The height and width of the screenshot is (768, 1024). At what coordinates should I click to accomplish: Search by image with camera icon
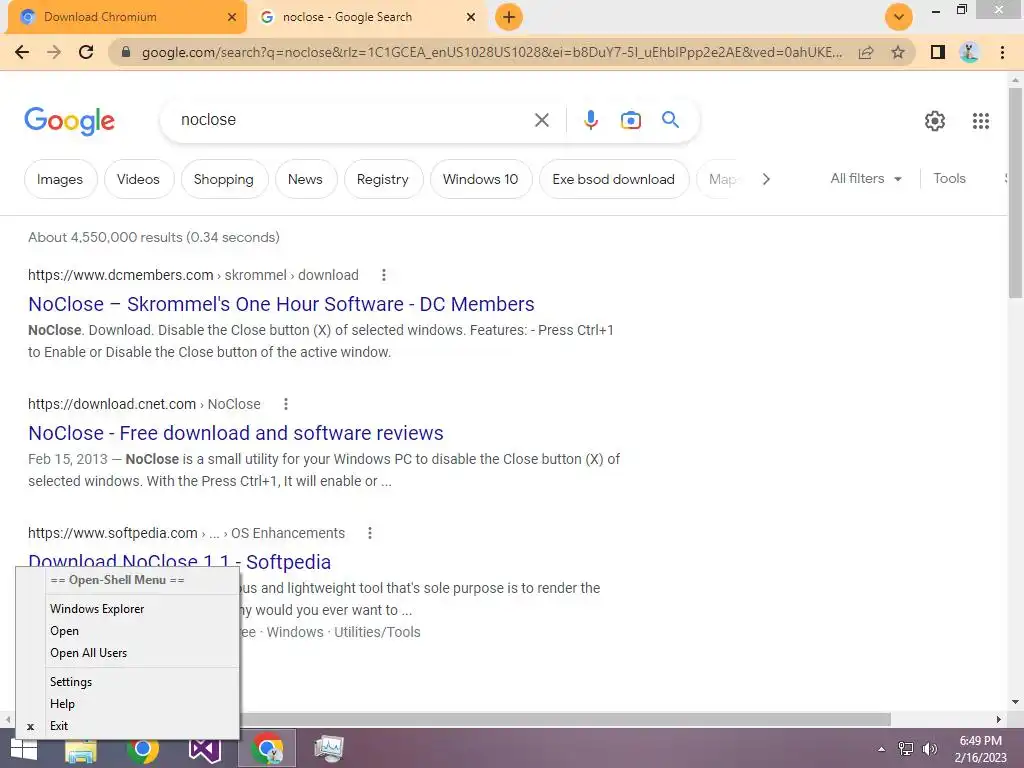(x=630, y=120)
